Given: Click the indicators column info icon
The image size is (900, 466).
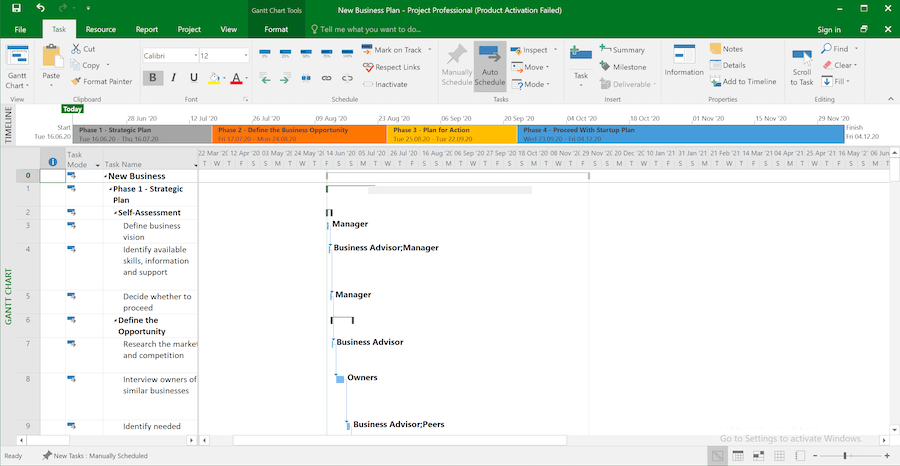Looking at the screenshot, I should [53, 161].
